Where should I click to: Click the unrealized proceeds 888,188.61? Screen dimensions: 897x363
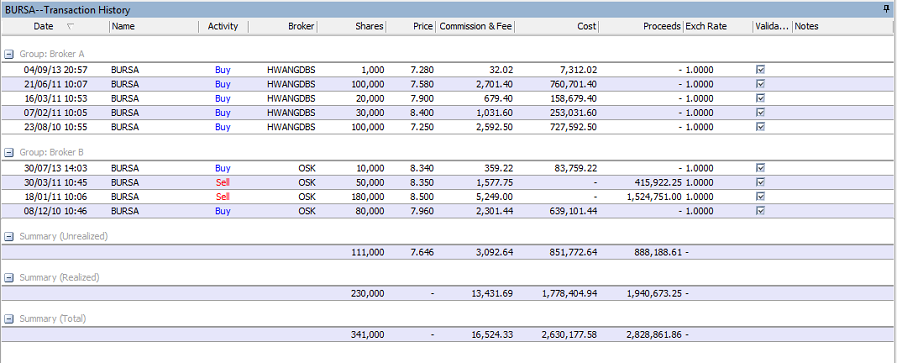pos(658,252)
